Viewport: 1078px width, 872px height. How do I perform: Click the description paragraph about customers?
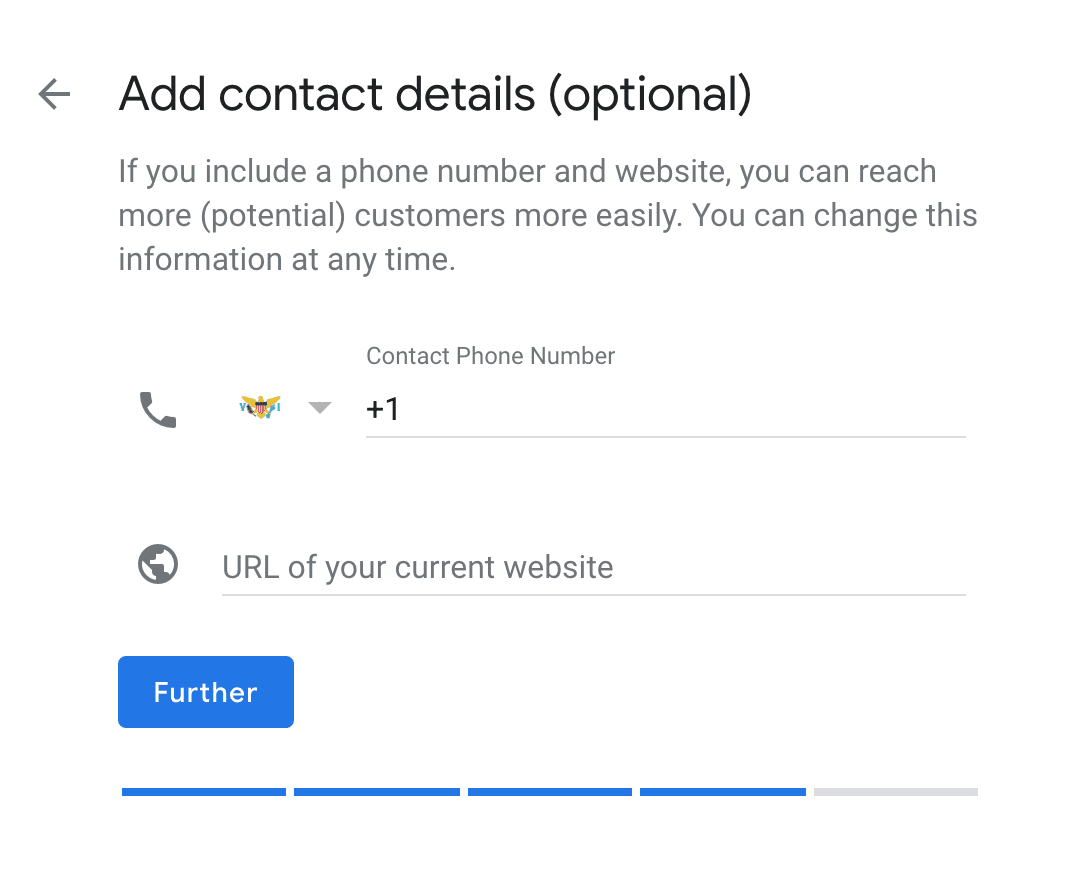click(548, 215)
